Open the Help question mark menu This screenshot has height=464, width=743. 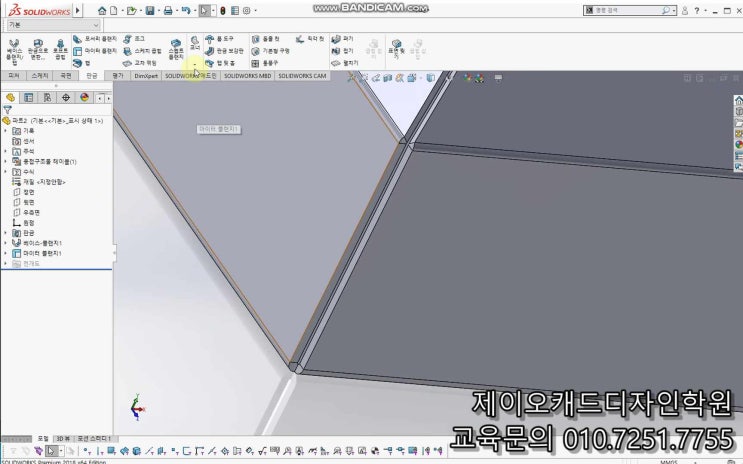tap(697, 10)
